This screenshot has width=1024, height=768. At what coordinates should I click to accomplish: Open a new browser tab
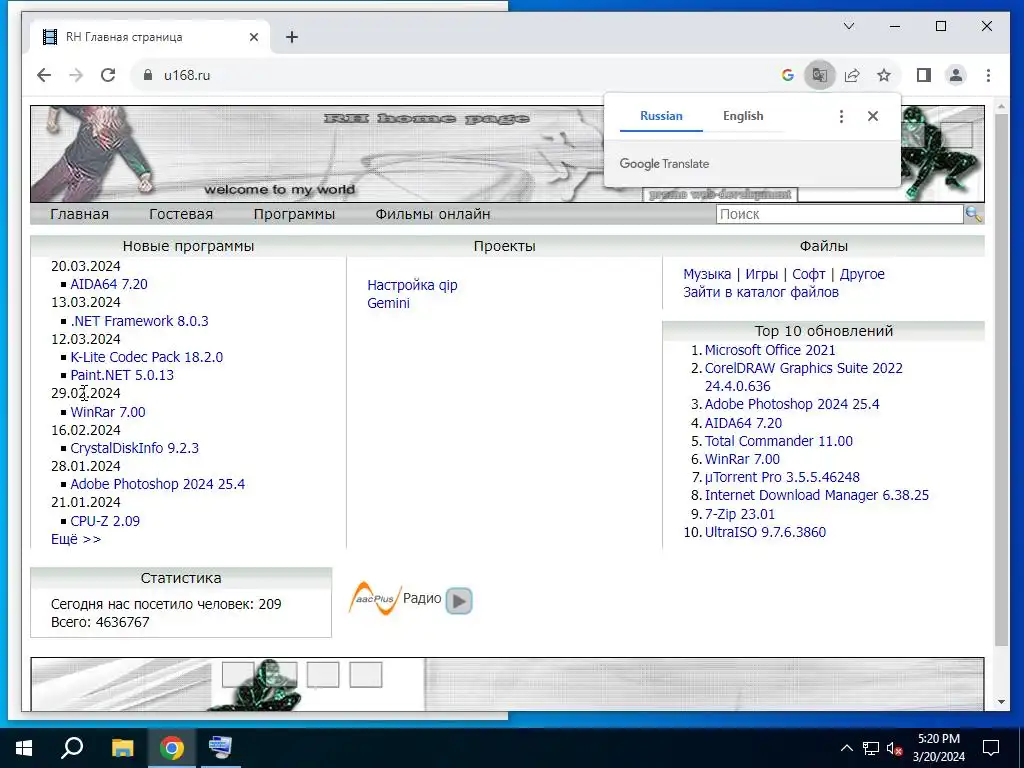292,37
